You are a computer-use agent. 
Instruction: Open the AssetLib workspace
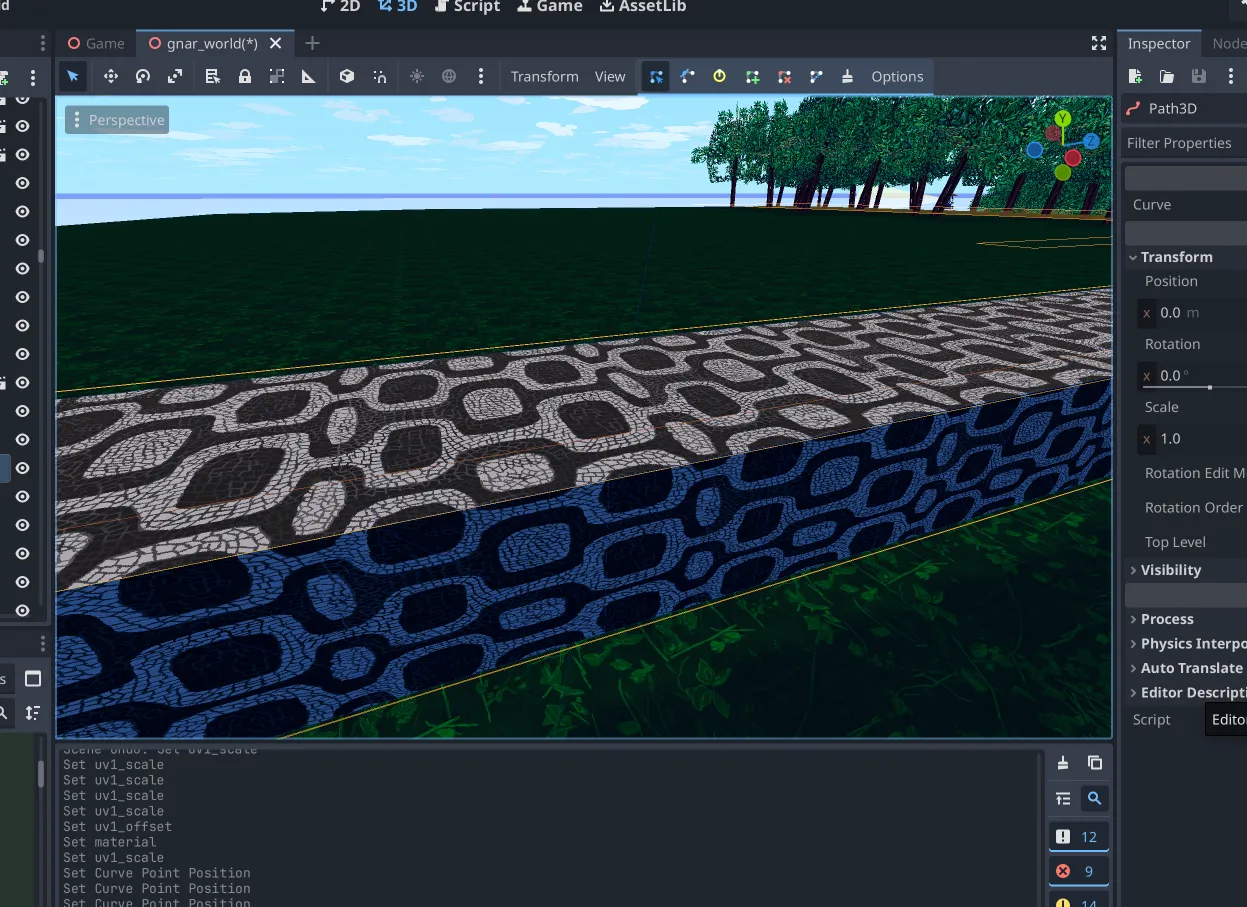click(643, 6)
